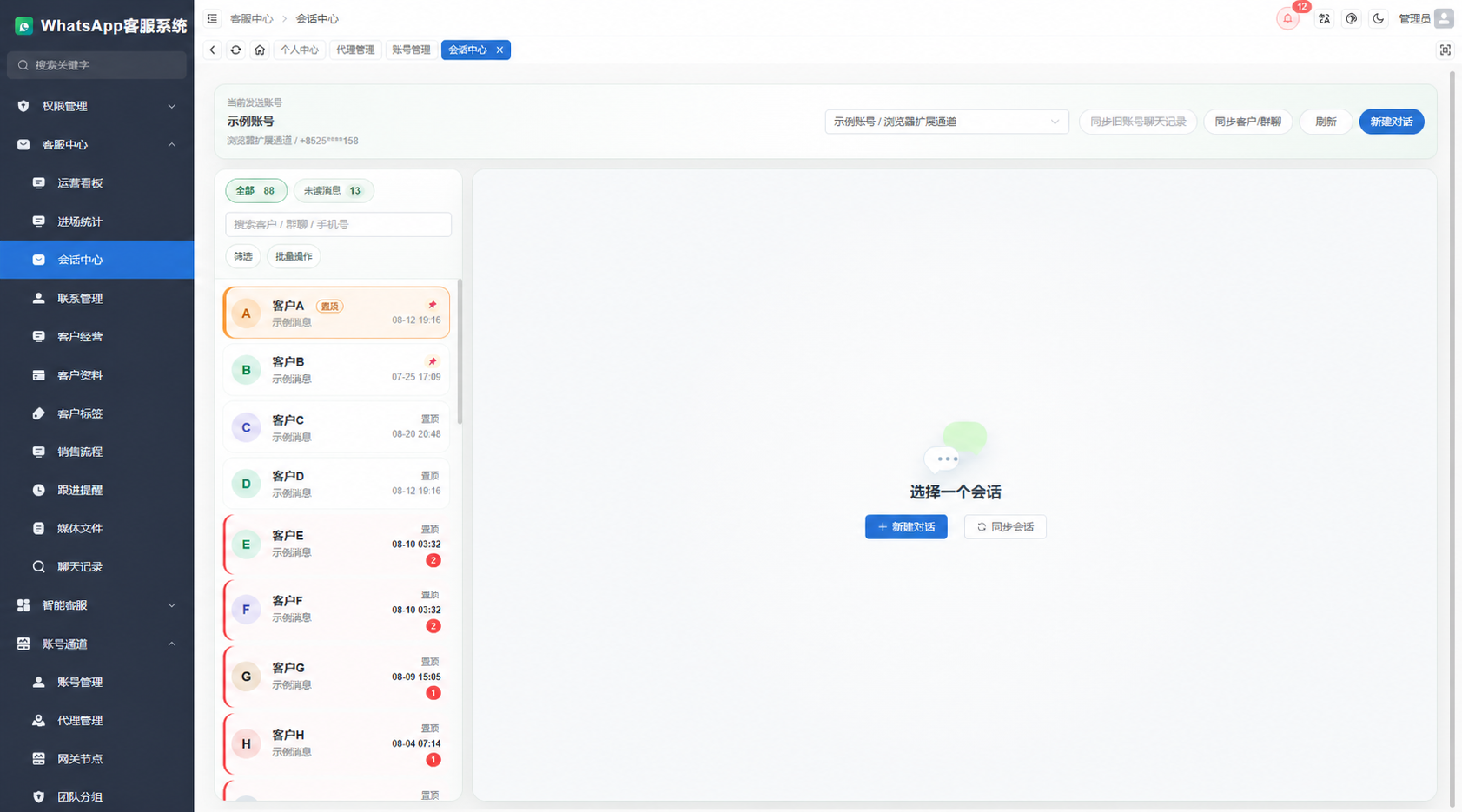The height and width of the screenshot is (812, 1462).
Task: Open 进场统计 in the sidebar
Action: point(96,221)
